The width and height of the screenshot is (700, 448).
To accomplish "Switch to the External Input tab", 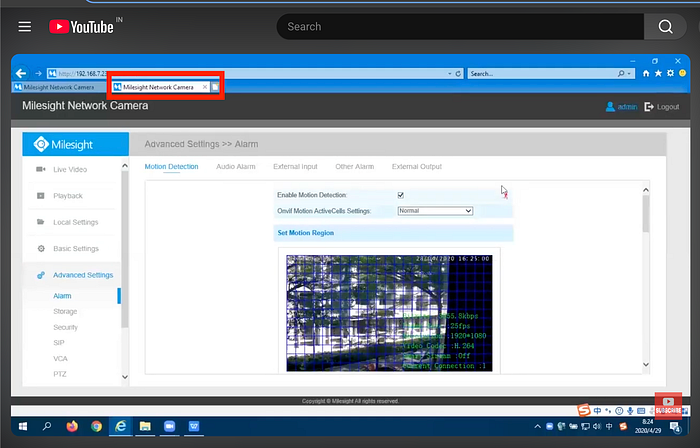I will point(295,166).
